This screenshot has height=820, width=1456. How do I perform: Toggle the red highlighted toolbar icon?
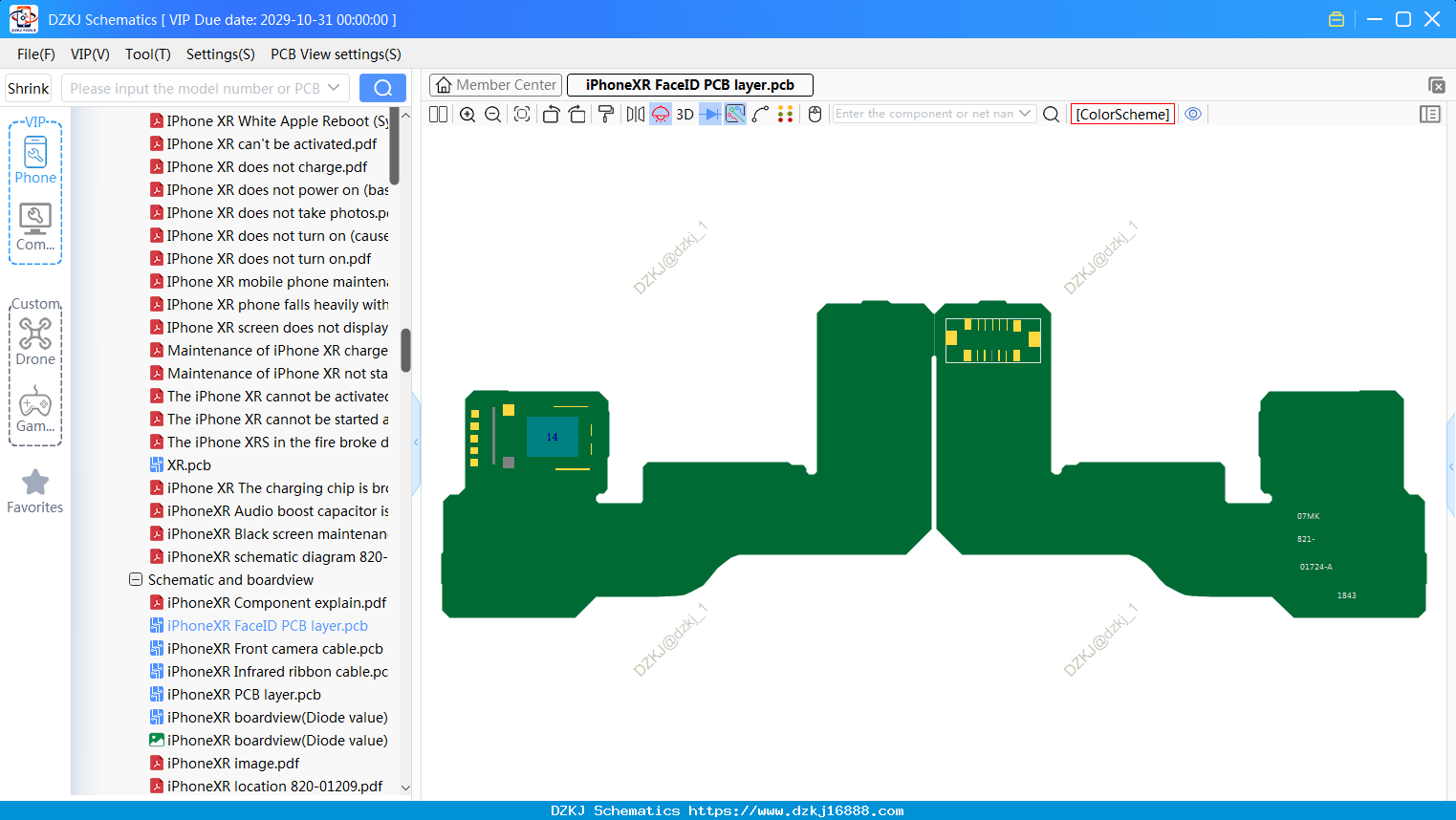click(x=661, y=114)
